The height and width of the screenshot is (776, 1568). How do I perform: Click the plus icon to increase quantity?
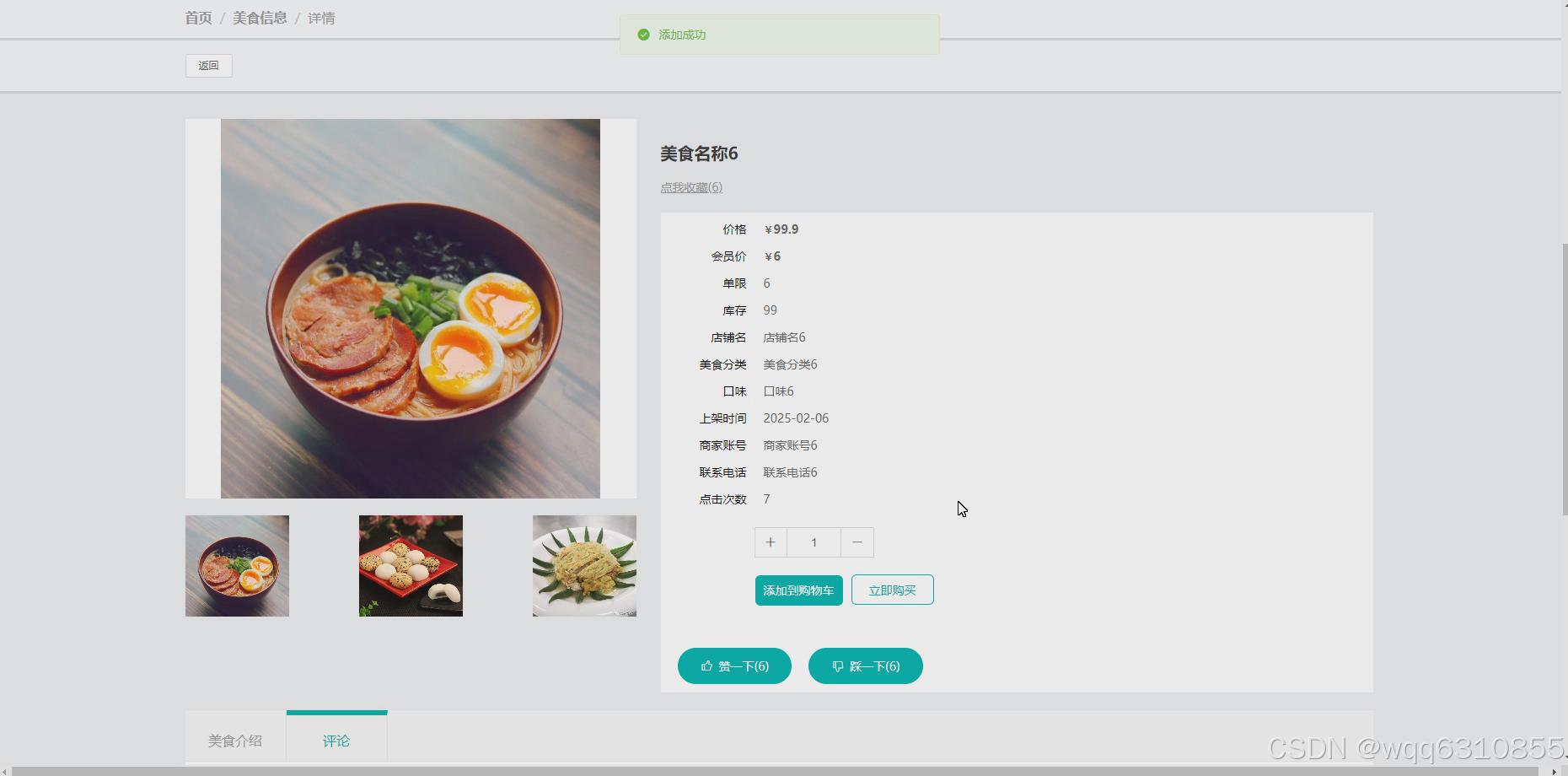click(x=770, y=542)
